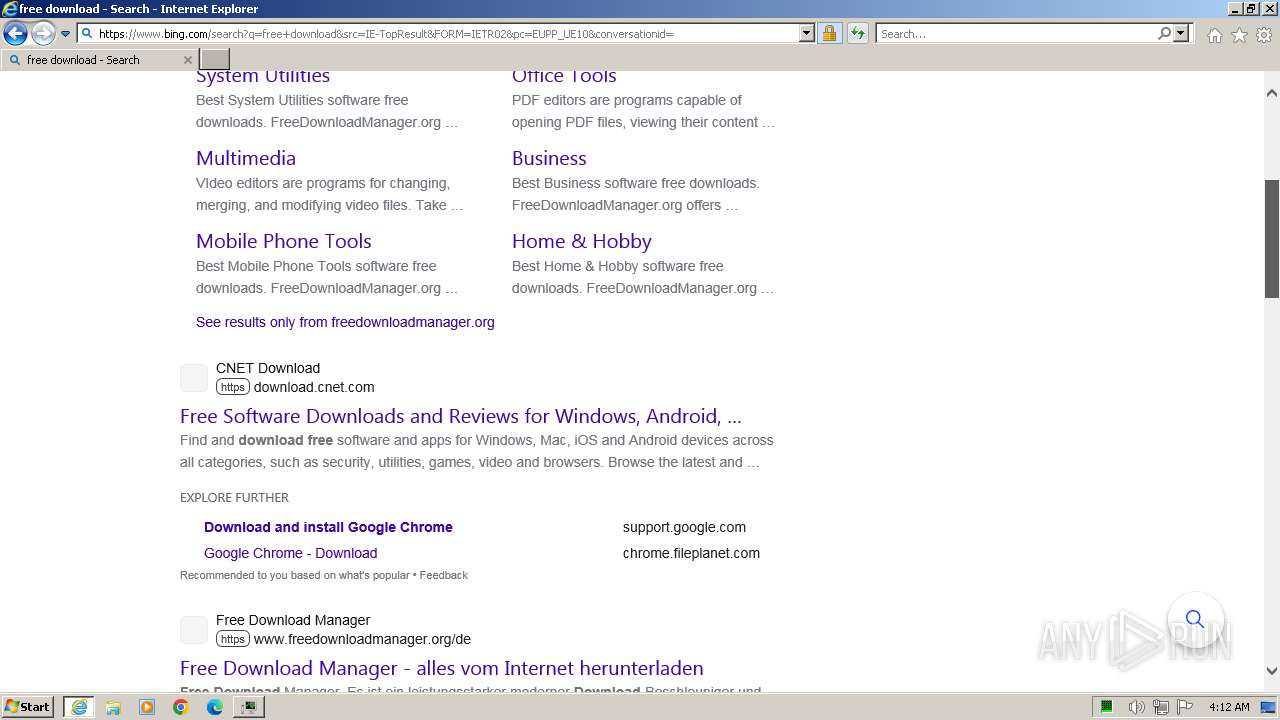
Task: Click the Refresh page icon
Action: tap(857, 34)
